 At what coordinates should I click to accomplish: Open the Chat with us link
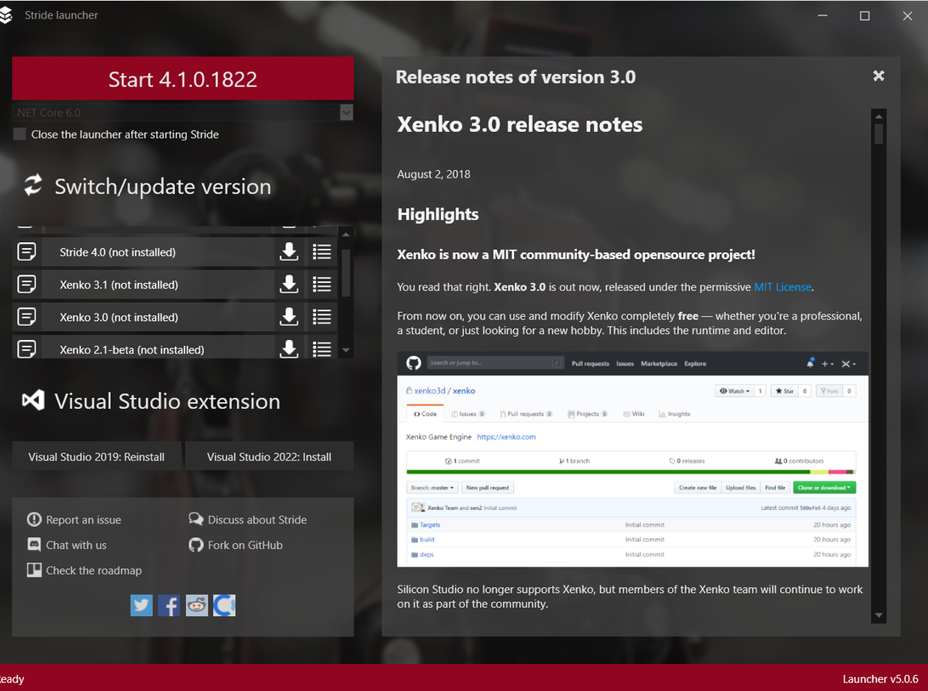click(x=67, y=545)
